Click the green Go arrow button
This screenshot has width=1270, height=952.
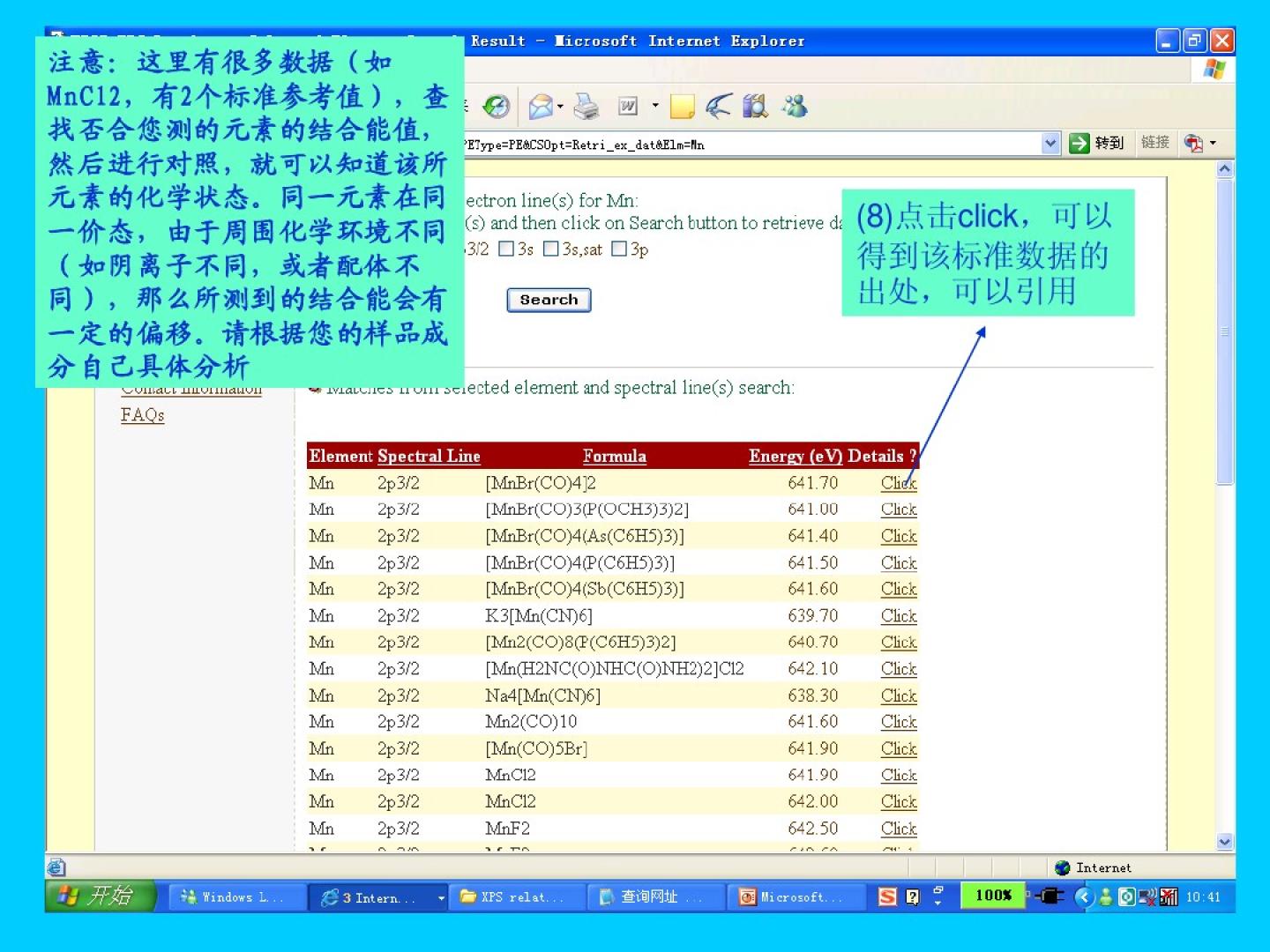coord(1079,144)
